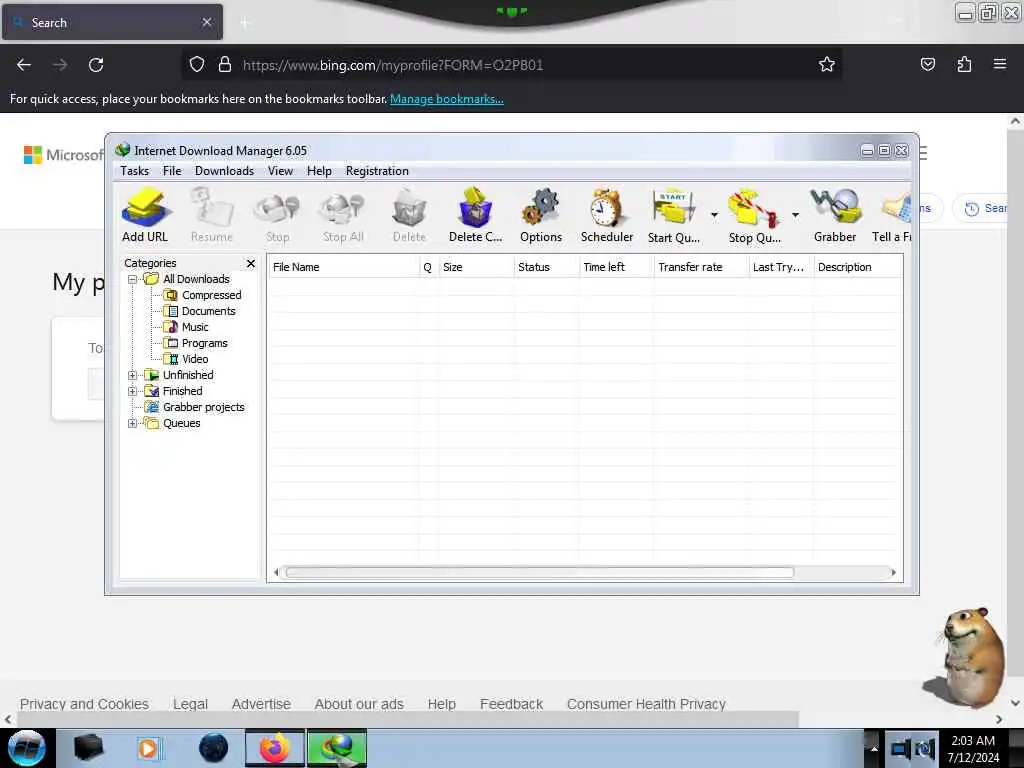Open the Registration menu
1024x768 pixels.
[377, 171]
